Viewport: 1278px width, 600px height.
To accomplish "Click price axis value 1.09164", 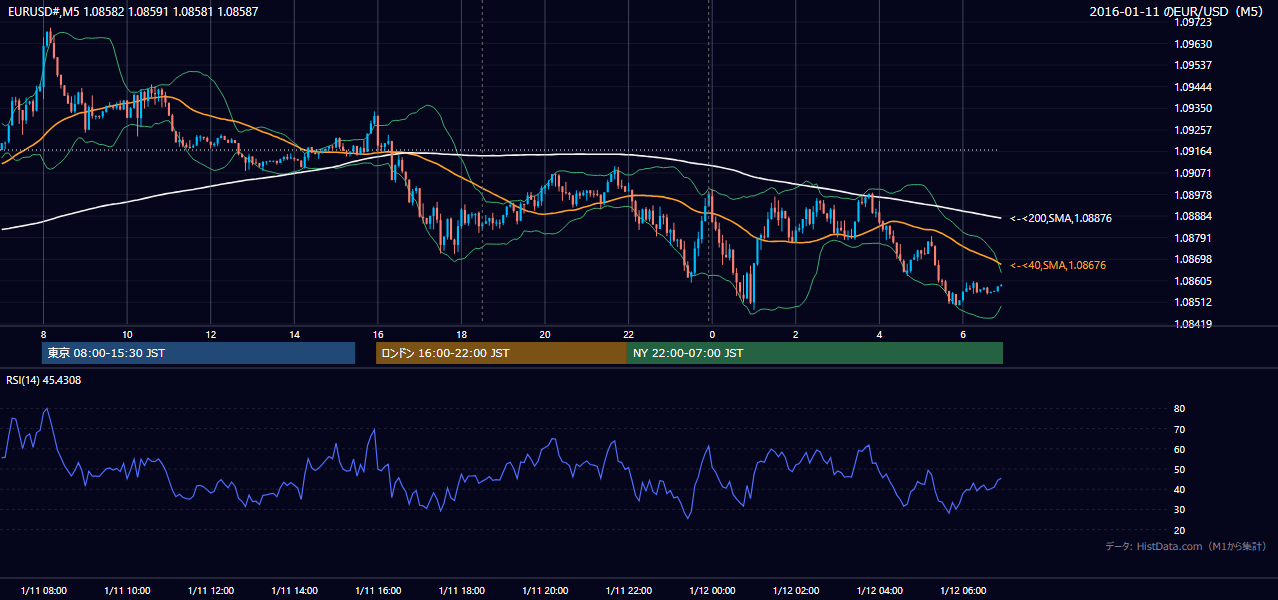I will click(1194, 151).
